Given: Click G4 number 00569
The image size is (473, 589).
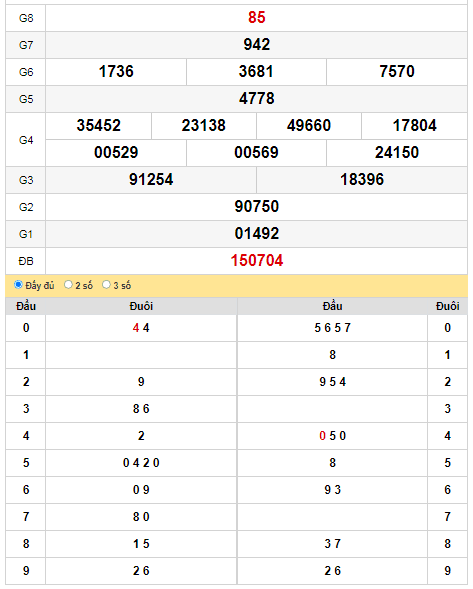Looking at the screenshot, I should pos(256,153).
